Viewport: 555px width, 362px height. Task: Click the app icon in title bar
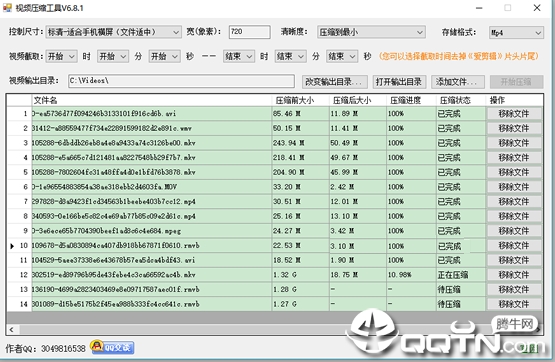click(7, 7)
